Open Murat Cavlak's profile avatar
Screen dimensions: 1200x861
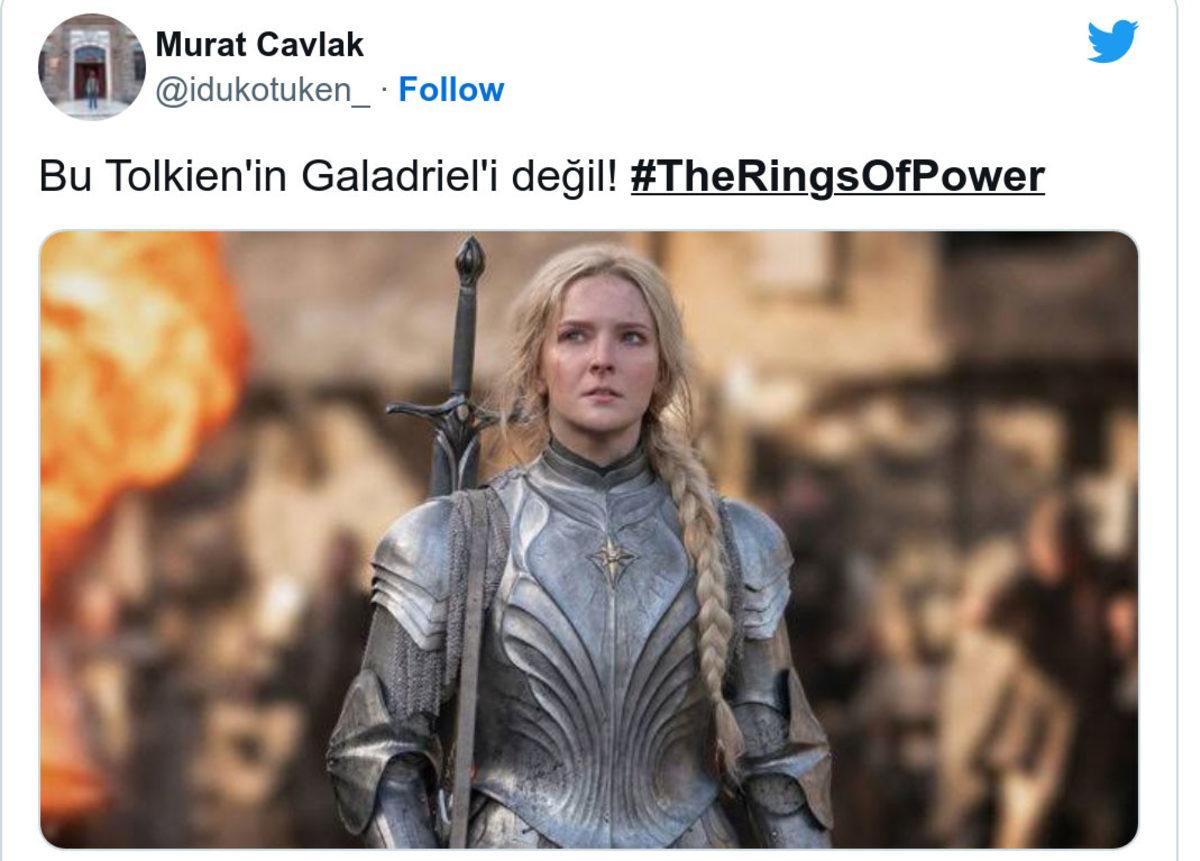[92, 67]
